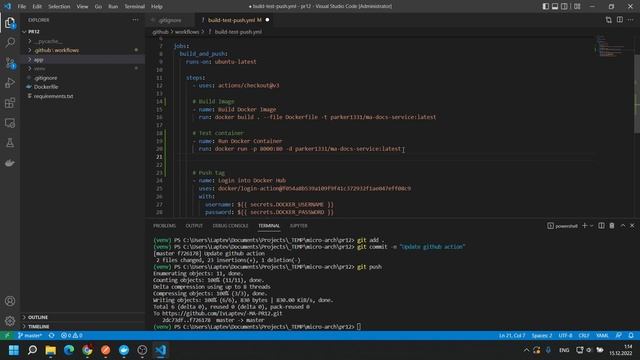Kill terminal with trash icon
Viewport: 640px width, 360px height.
[612, 226]
